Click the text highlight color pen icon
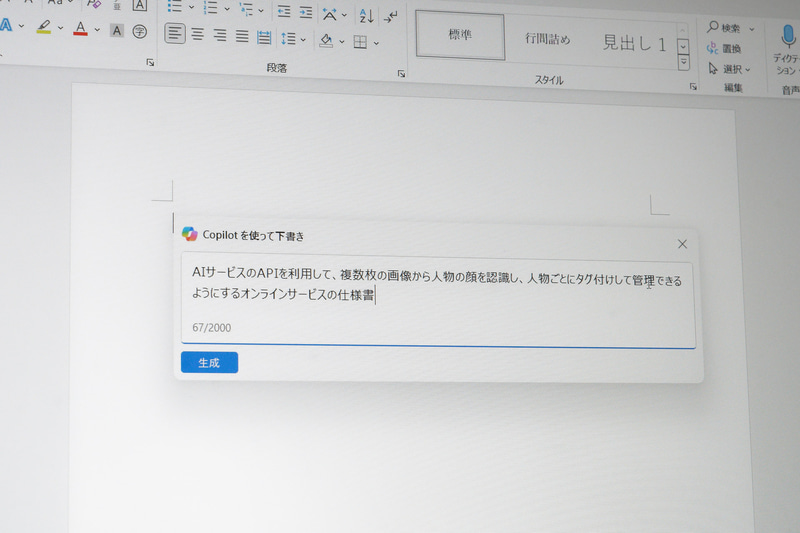 click(44, 27)
